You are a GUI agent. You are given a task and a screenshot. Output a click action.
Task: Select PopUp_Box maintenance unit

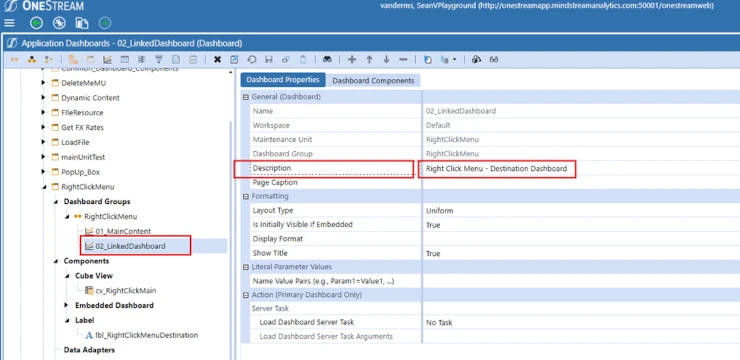(x=80, y=172)
